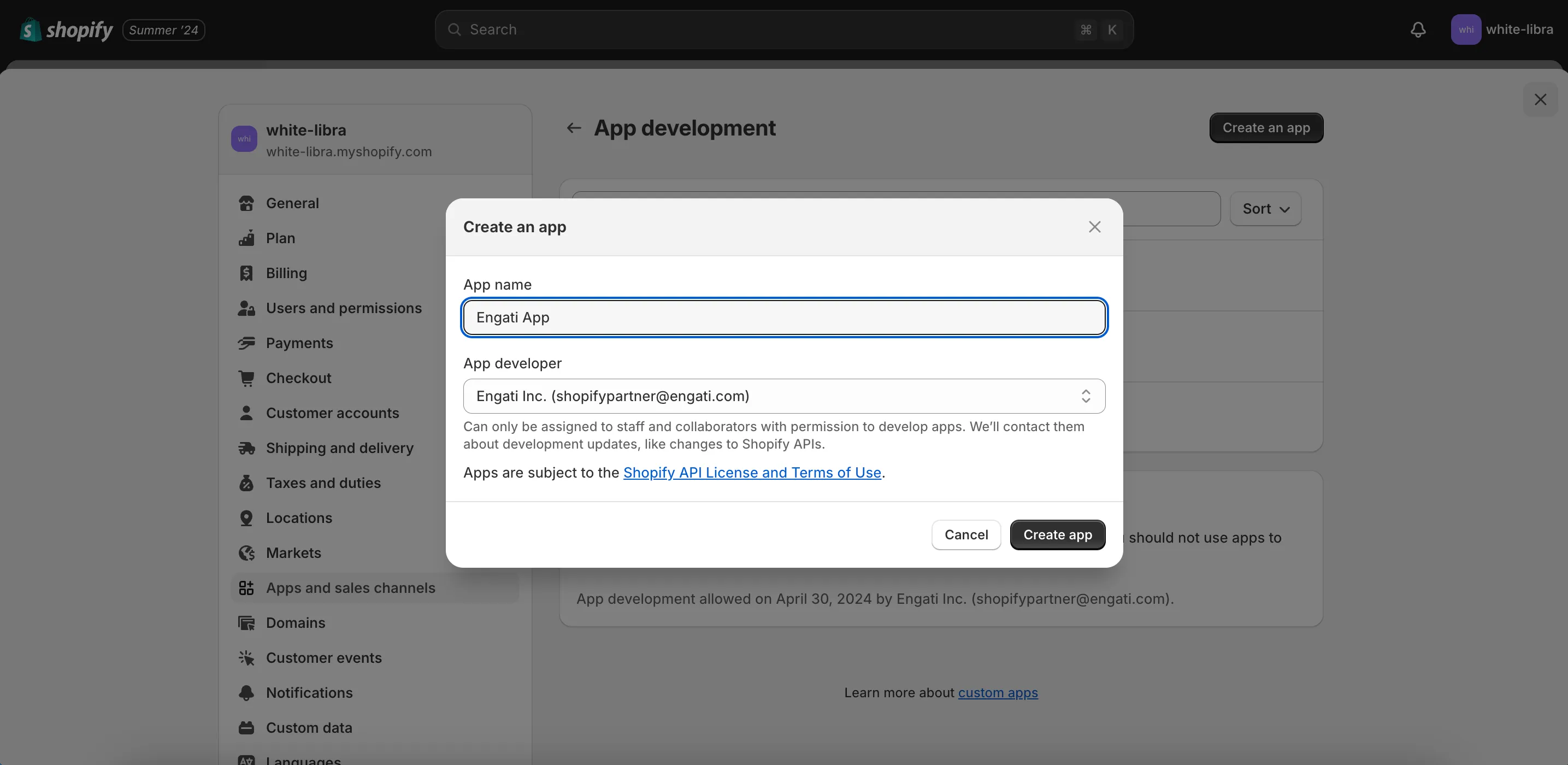Image resolution: width=1568 pixels, height=765 pixels.
Task: Open Custom data settings
Action: point(374,728)
